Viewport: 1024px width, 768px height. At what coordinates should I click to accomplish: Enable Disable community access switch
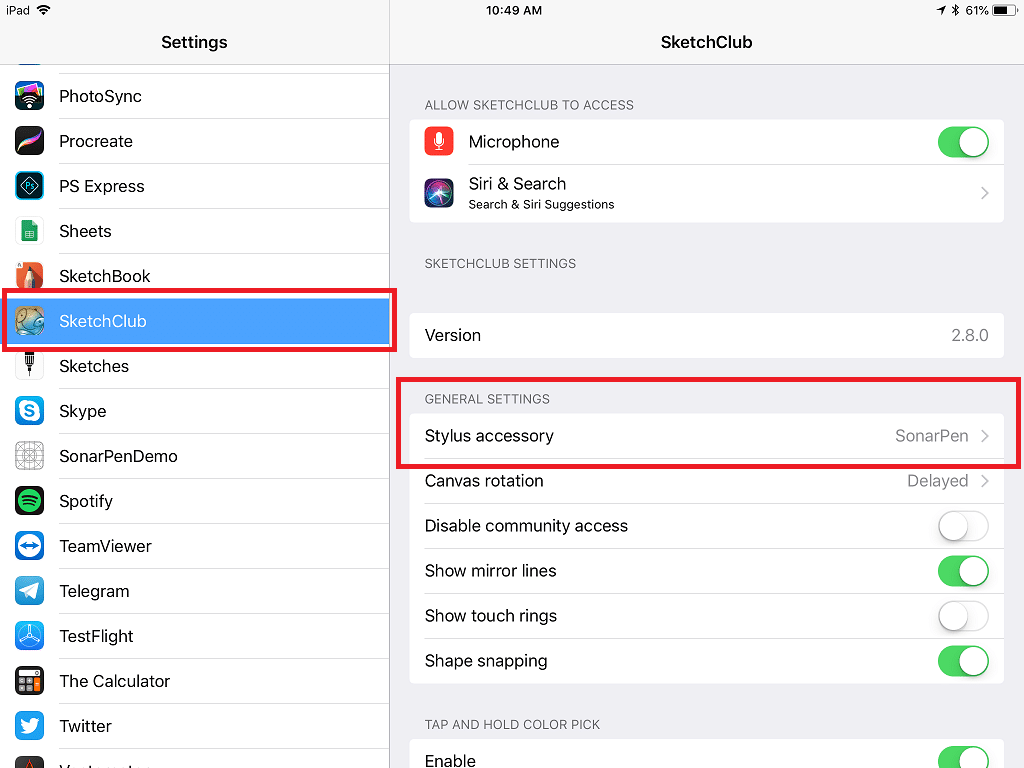(963, 526)
